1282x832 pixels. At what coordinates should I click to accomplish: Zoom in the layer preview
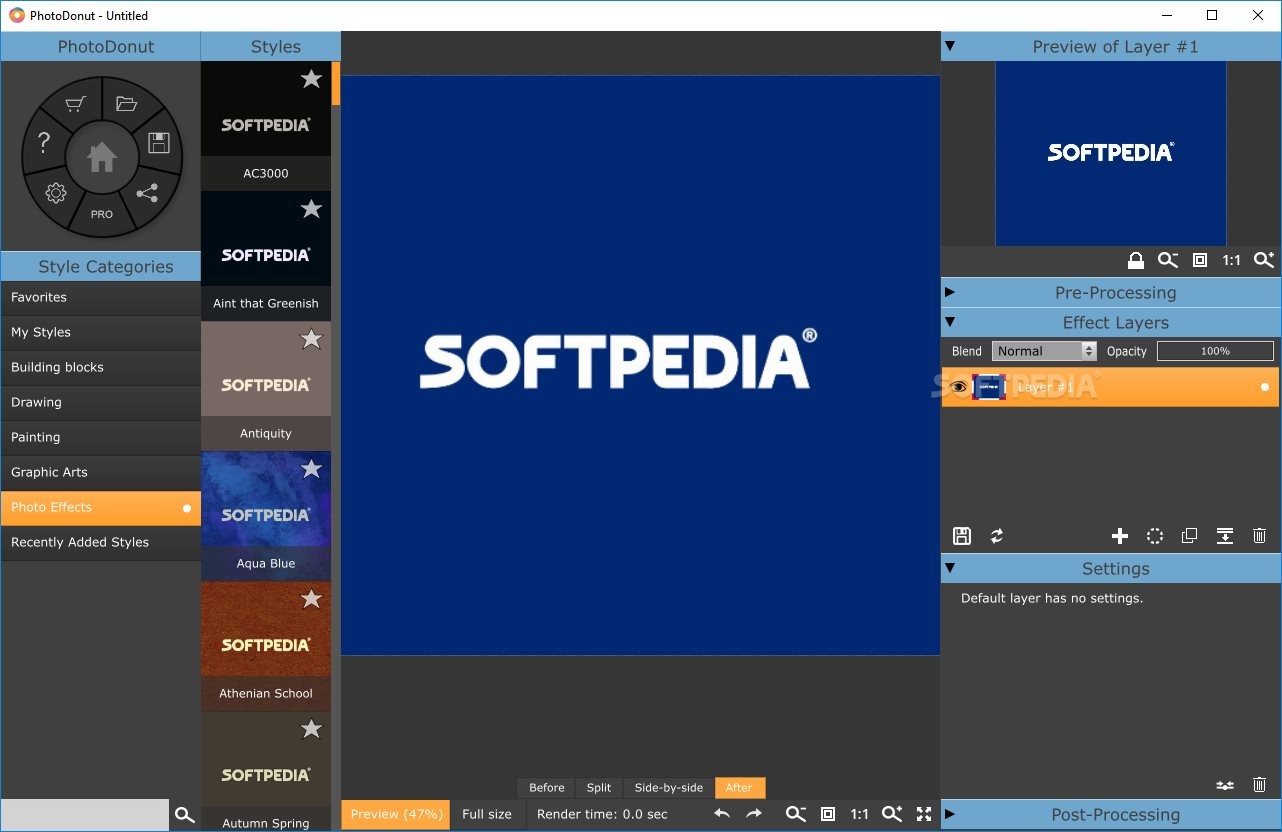pyautogui.click(x=1264, y=260)
